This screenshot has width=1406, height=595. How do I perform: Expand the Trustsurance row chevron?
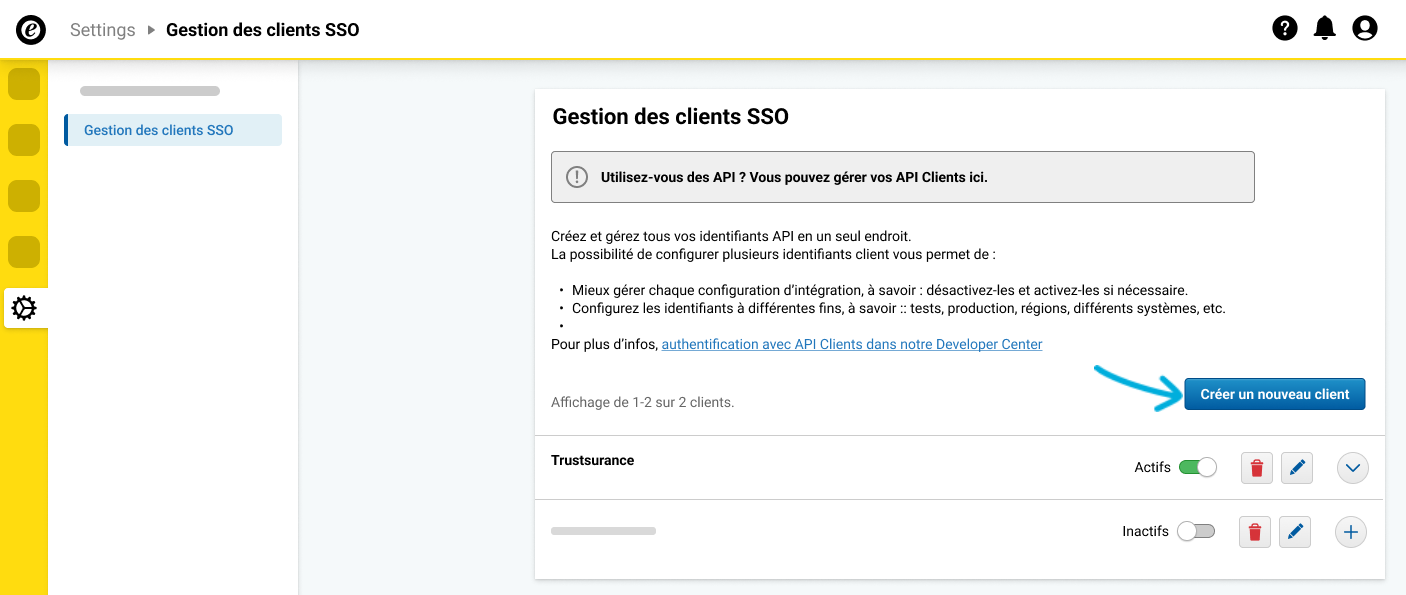tap(1352, 467)
